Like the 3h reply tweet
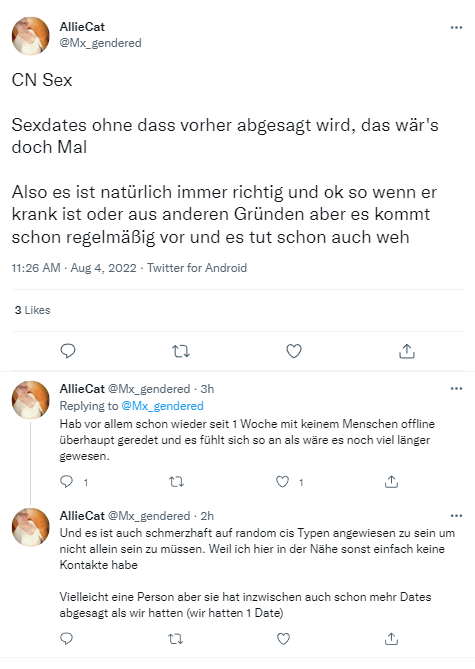 (282, 482)
